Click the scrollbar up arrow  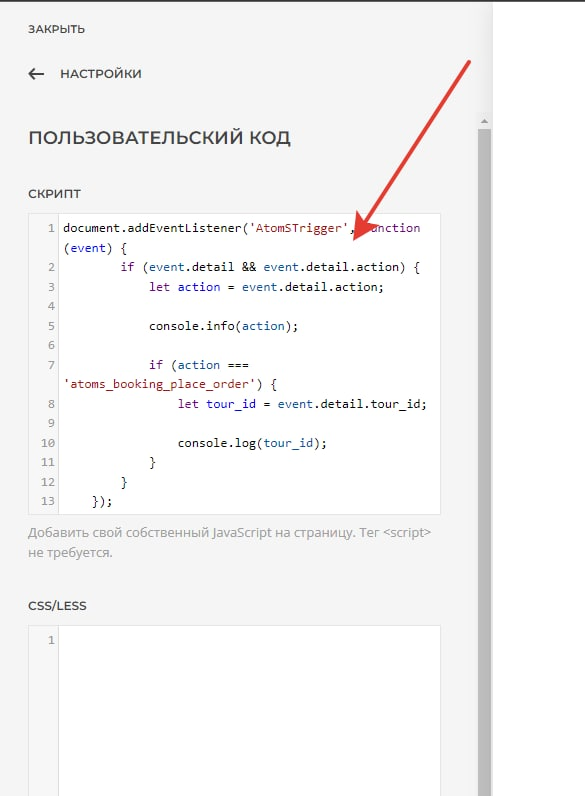click(484, 121)
